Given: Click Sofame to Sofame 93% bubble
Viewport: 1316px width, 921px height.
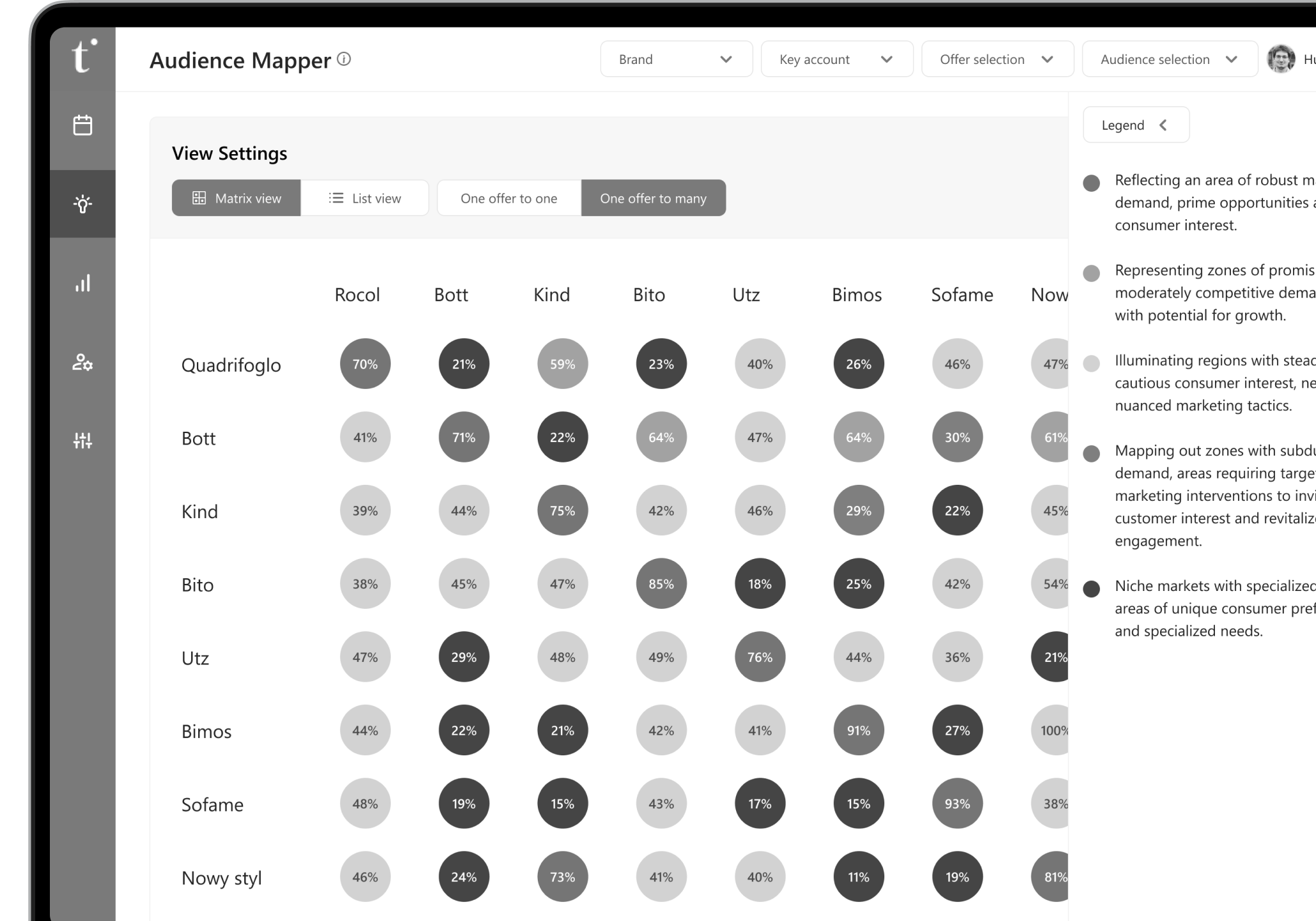Looking at the screenshot, I should 957,803.
